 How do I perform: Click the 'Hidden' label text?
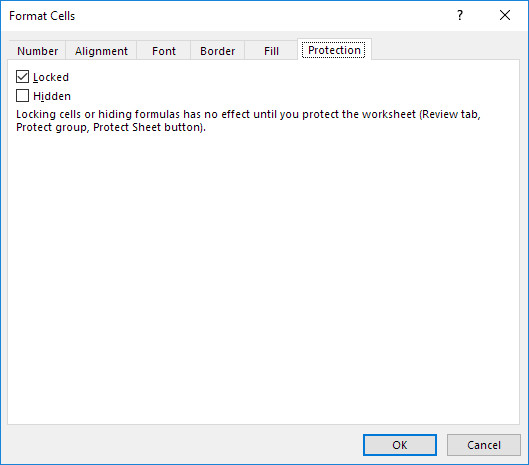point(52,96)
